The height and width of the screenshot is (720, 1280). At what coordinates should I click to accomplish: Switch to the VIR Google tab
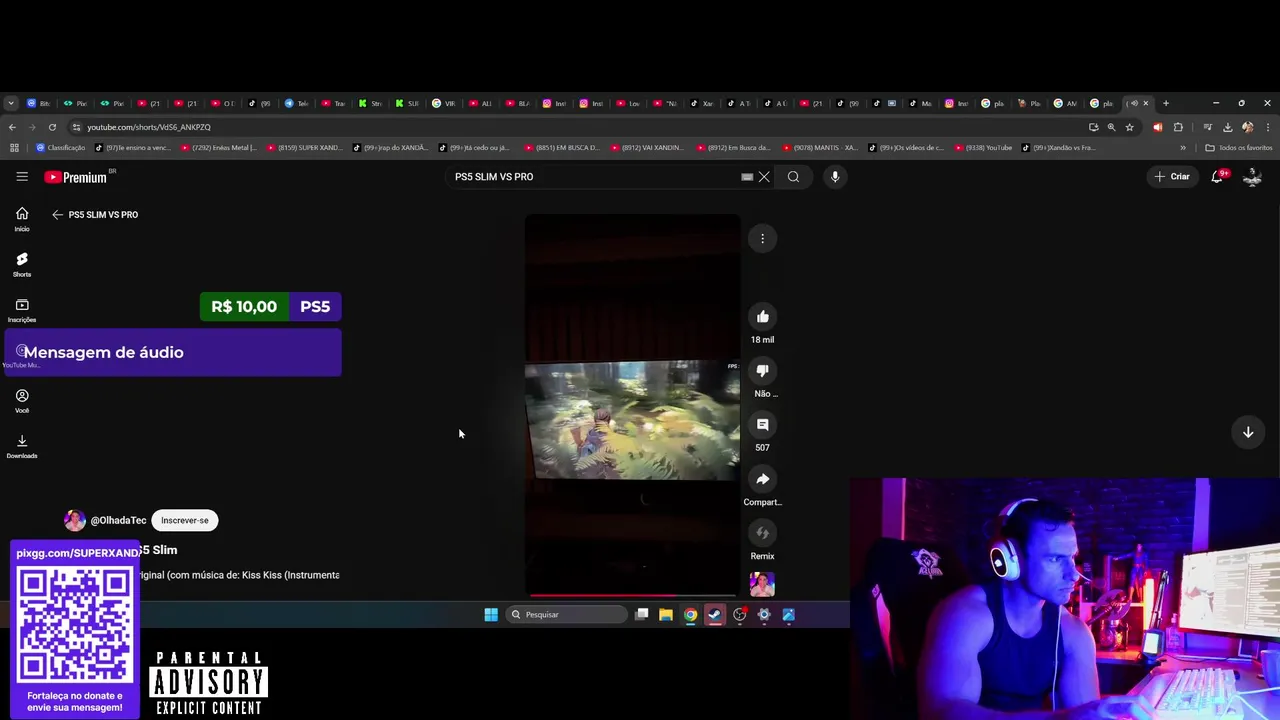click(444, 103)
